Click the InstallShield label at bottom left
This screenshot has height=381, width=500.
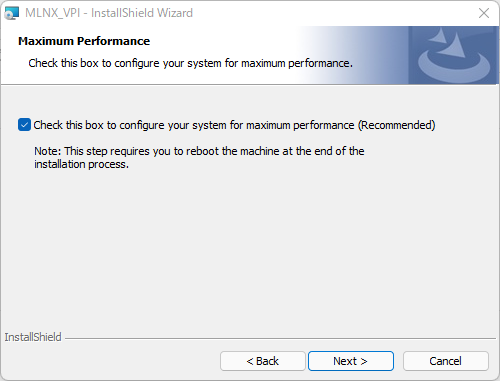coord(33,337)
